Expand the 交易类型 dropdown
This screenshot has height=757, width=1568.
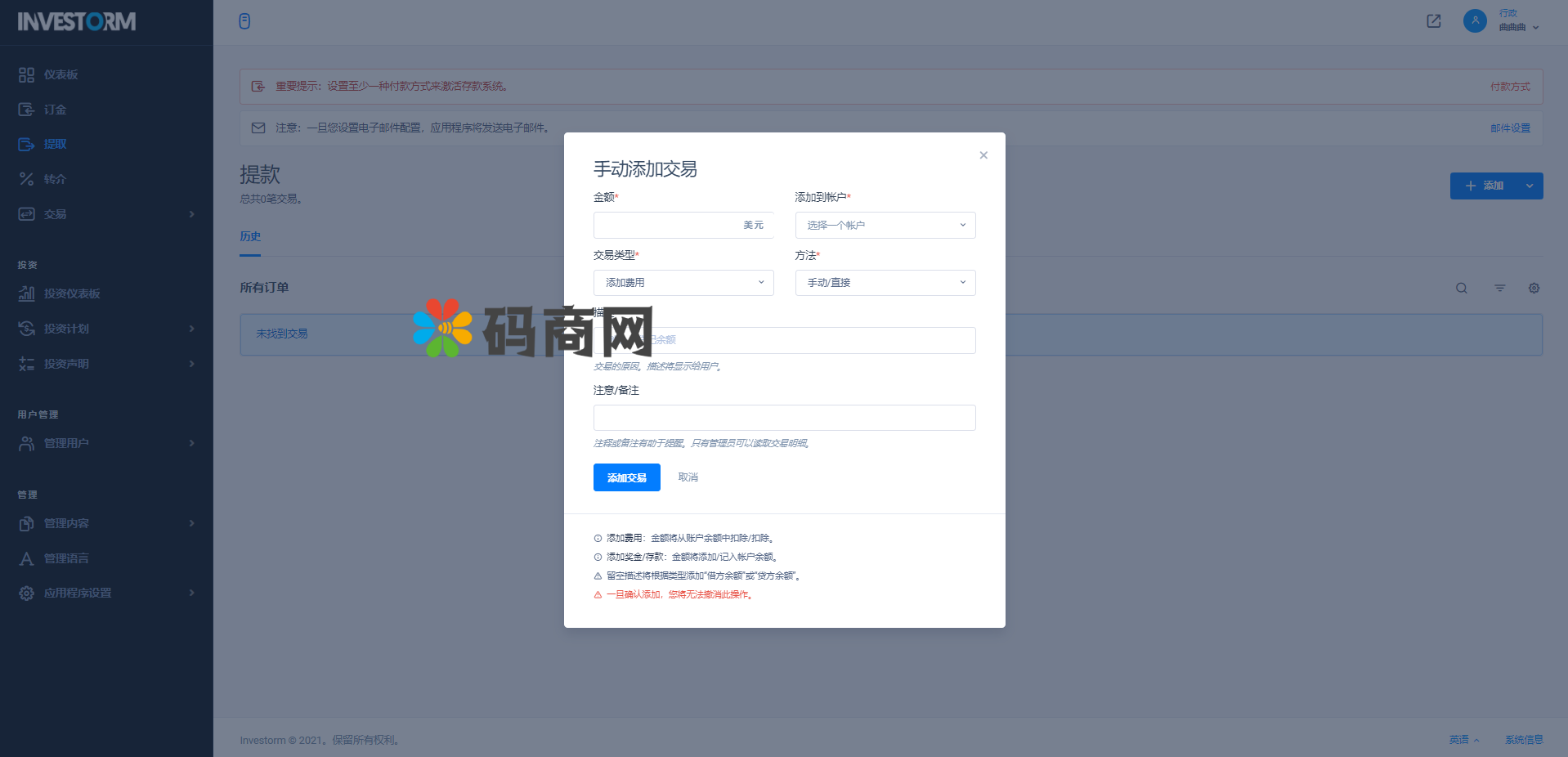click(x=683, y=283)
